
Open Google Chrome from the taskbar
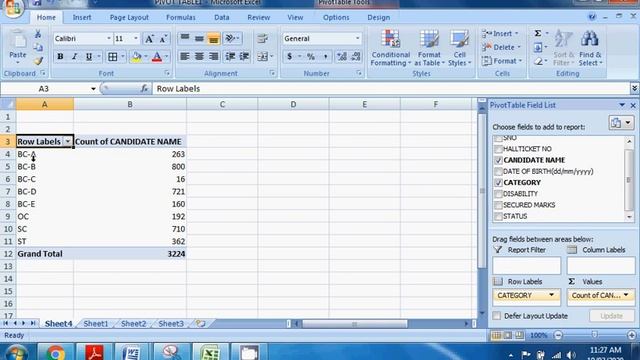tap(56, 352)
